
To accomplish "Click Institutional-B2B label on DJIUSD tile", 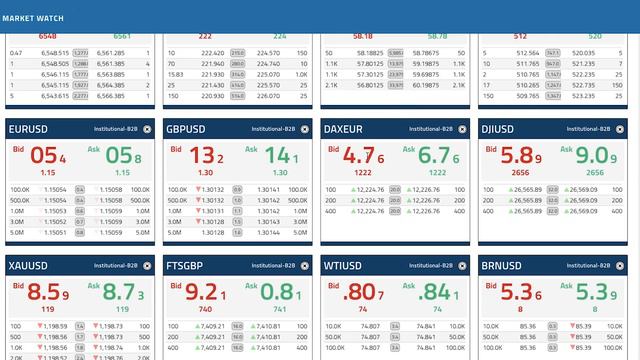I will coord(588,129).
